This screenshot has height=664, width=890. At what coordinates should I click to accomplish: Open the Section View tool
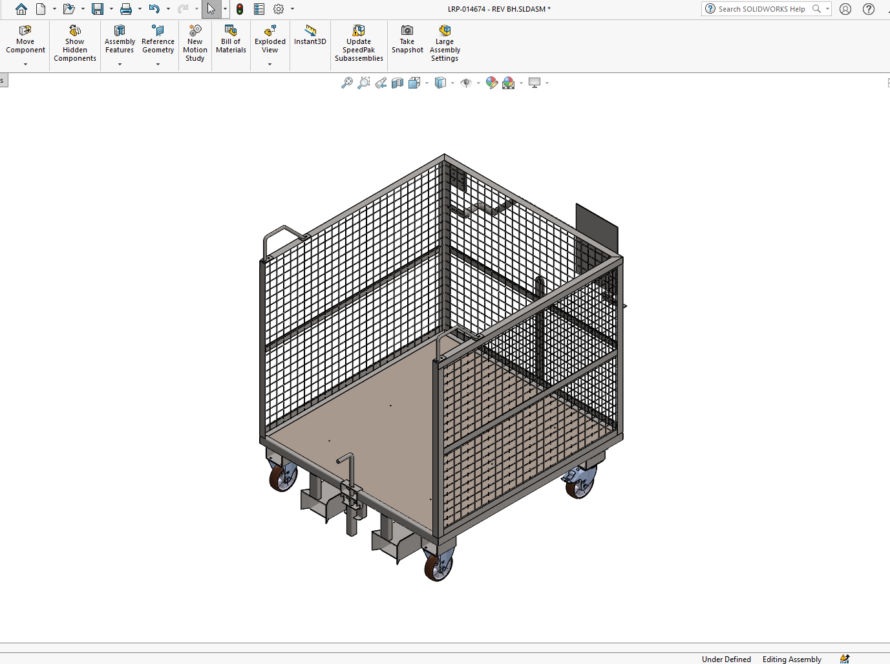tap(397, 83)
